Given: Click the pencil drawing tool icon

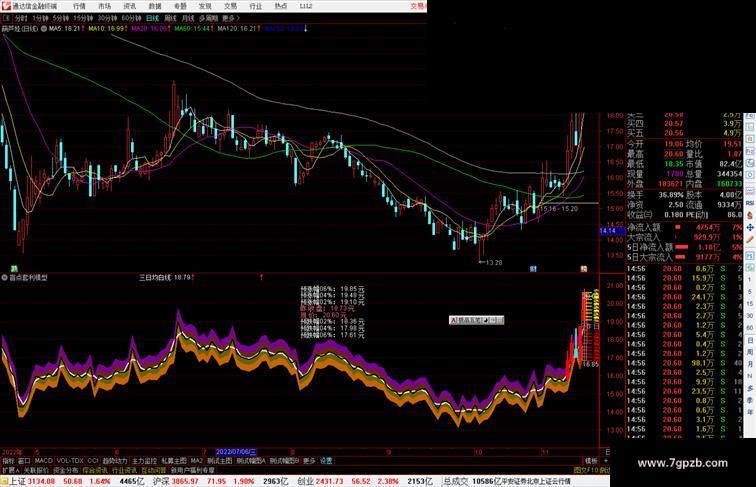Looking at the screenshot, I should click(750, 239).
